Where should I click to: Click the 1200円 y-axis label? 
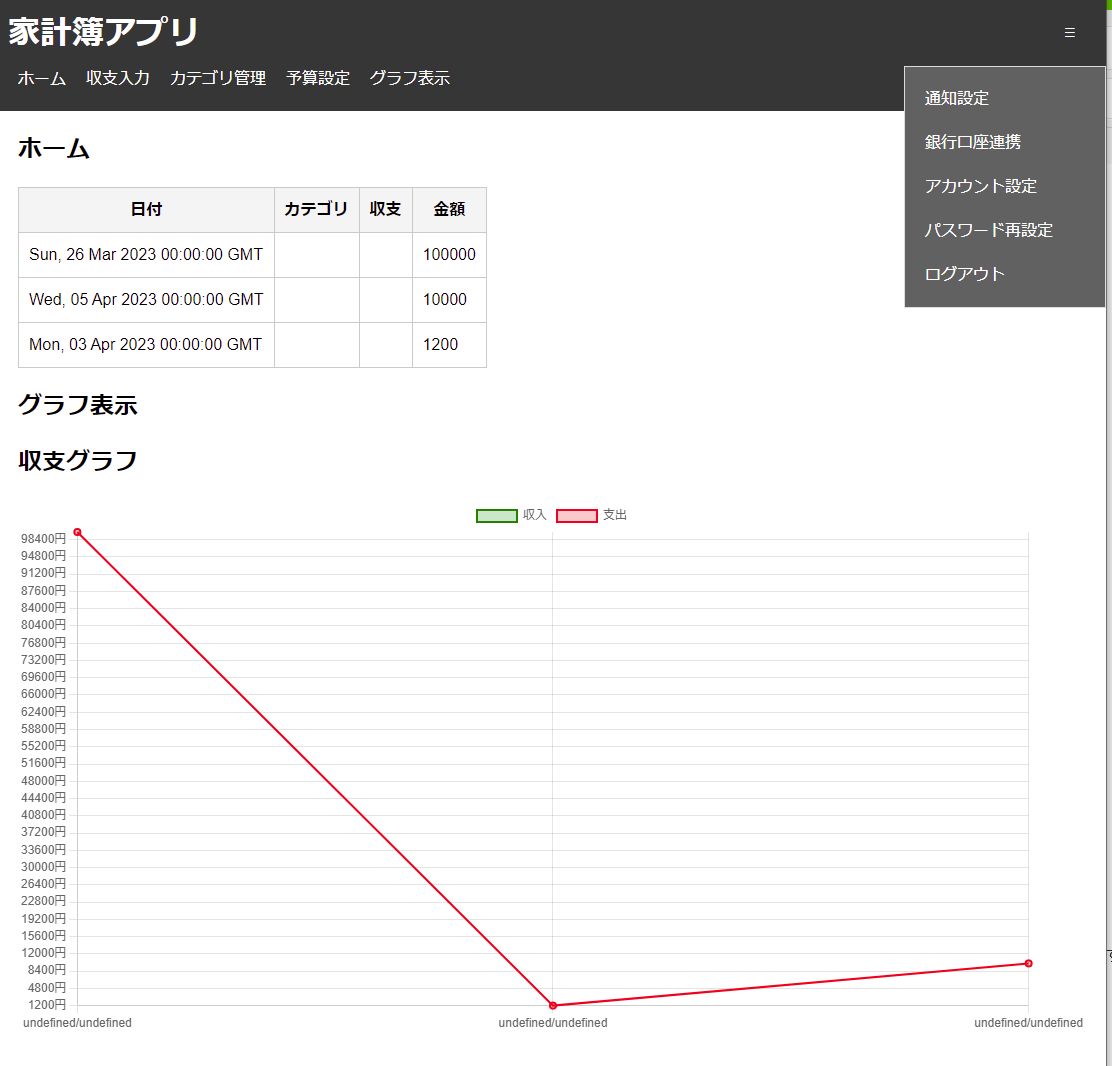47,1005
